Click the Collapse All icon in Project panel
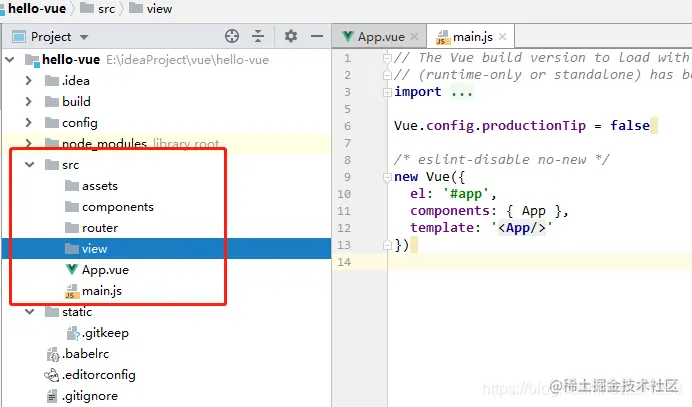This screenshot has width=692, height=407. [258, 36]
